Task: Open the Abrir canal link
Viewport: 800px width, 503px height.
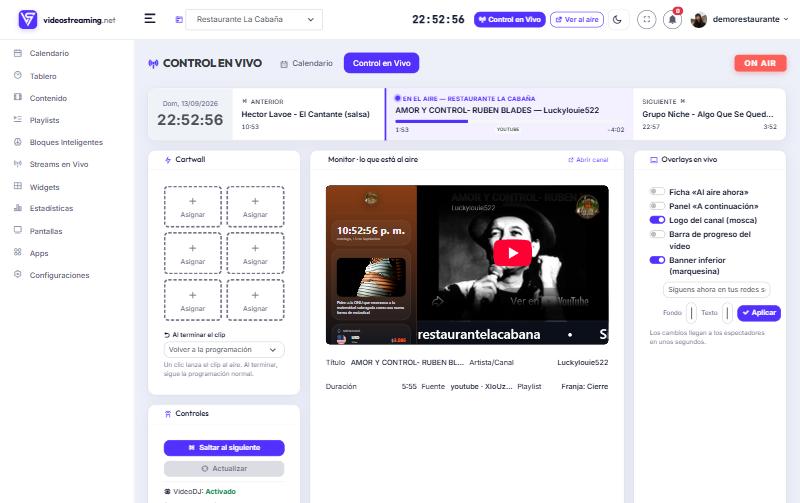Action: pyautogui.click(x=588, y=160)
